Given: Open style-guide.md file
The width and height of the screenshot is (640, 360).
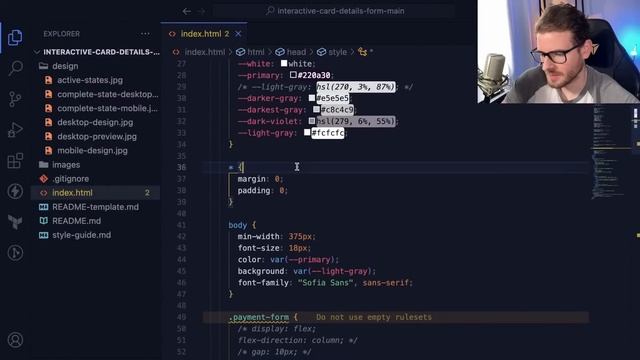Looking at the screenshot, I should pos(81,235).
